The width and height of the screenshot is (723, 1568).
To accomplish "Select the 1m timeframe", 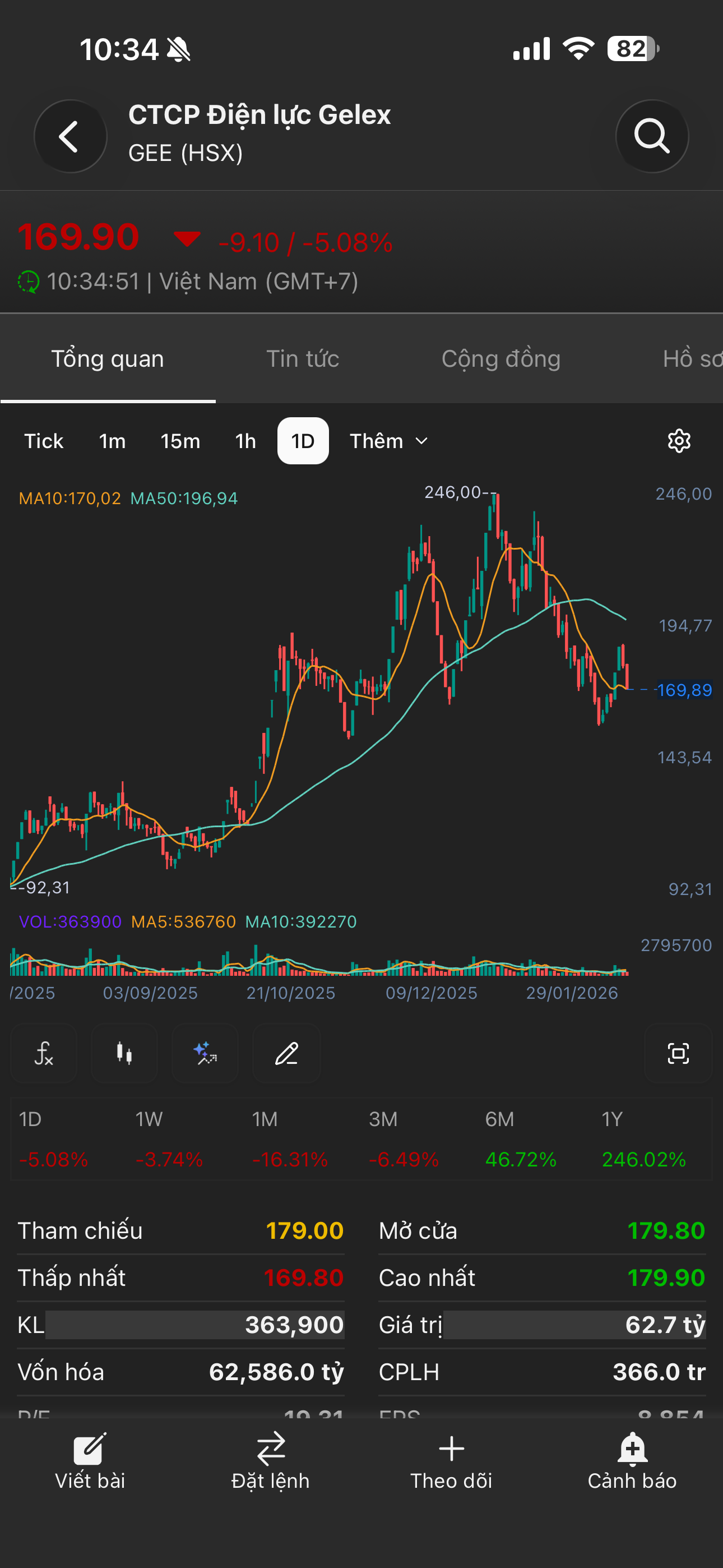I will coord(113,441).
